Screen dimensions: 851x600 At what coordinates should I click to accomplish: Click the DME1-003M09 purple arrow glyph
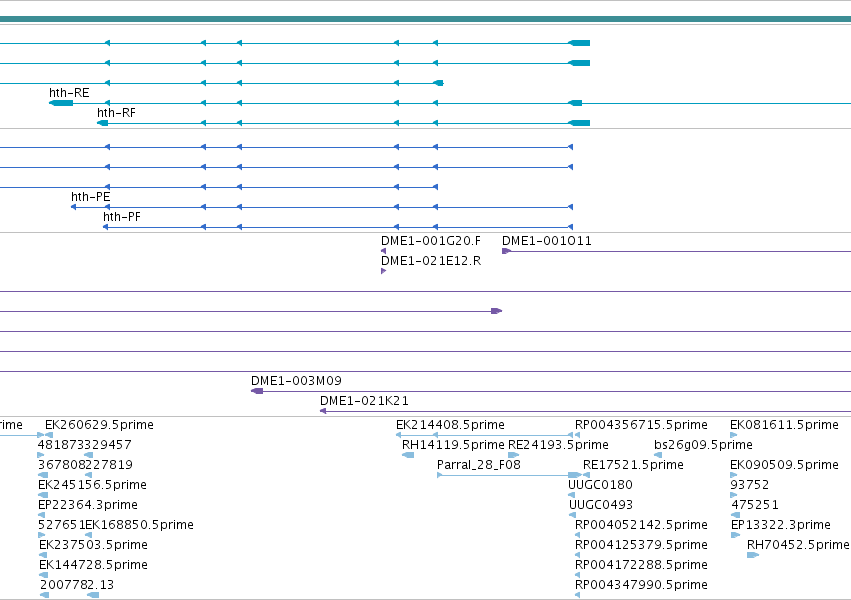click(x=257, y=391)
